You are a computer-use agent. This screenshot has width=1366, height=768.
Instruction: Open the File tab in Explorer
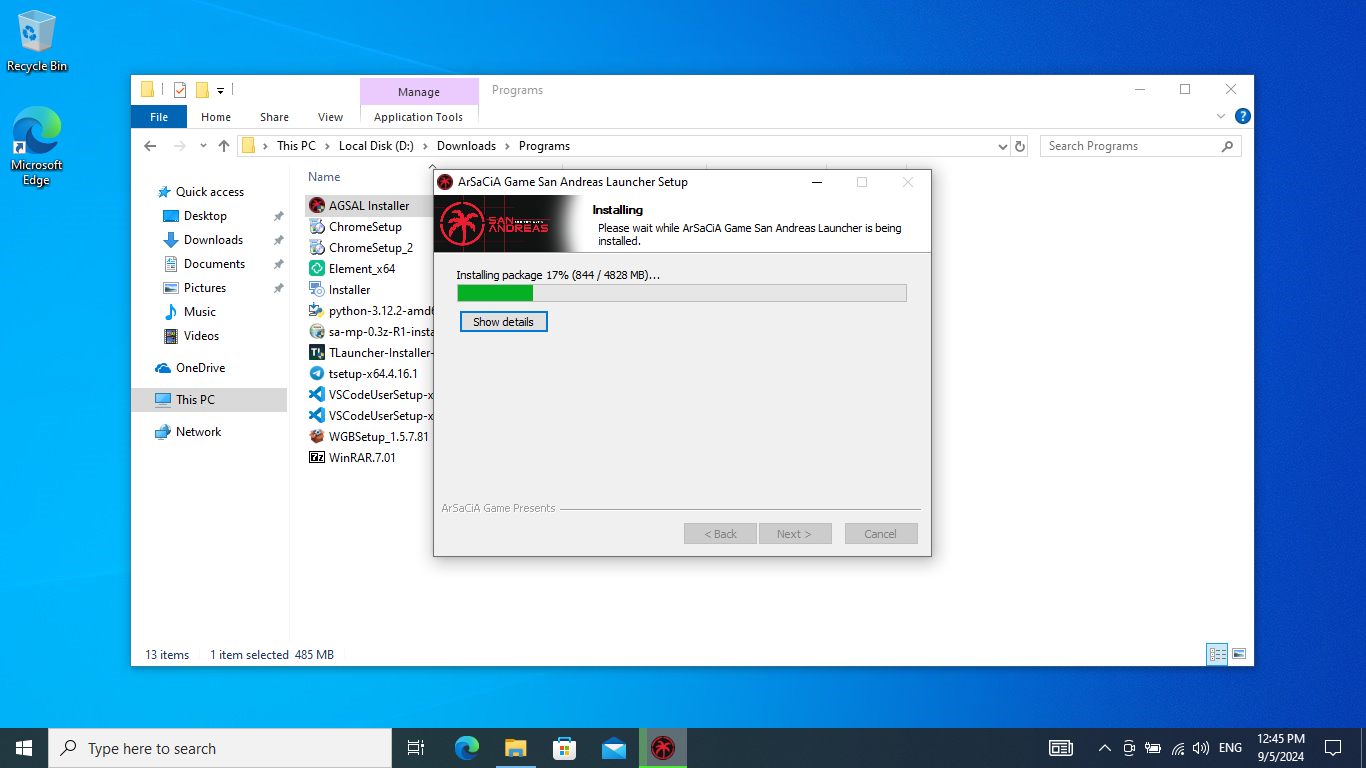click(x=159, y=117)
